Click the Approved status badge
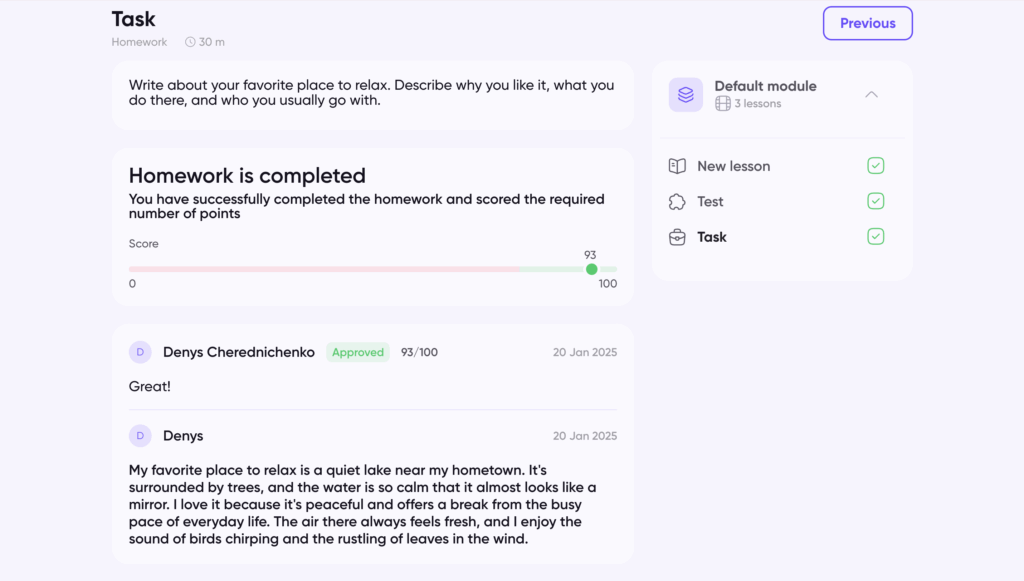1024x581 pixels. tap(358, 352)
